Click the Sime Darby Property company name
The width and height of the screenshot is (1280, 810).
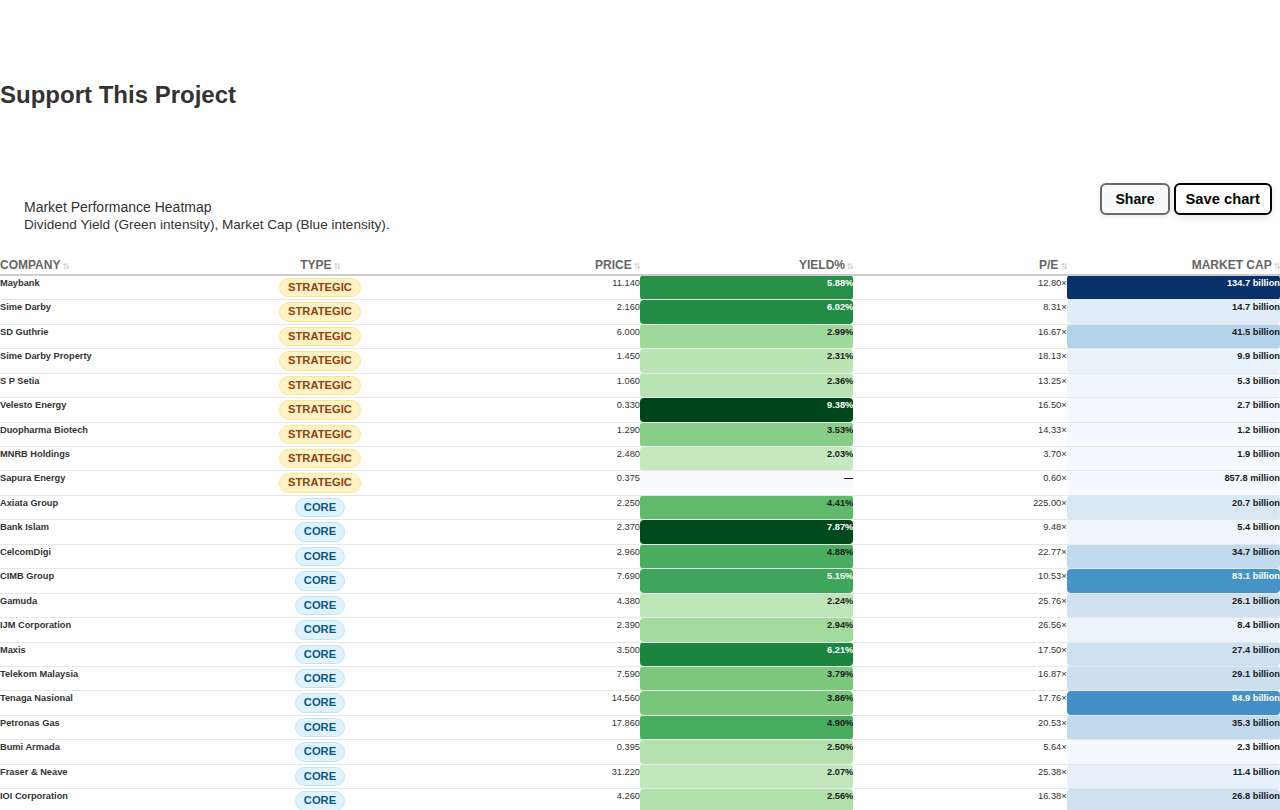(x=46, y=356)
